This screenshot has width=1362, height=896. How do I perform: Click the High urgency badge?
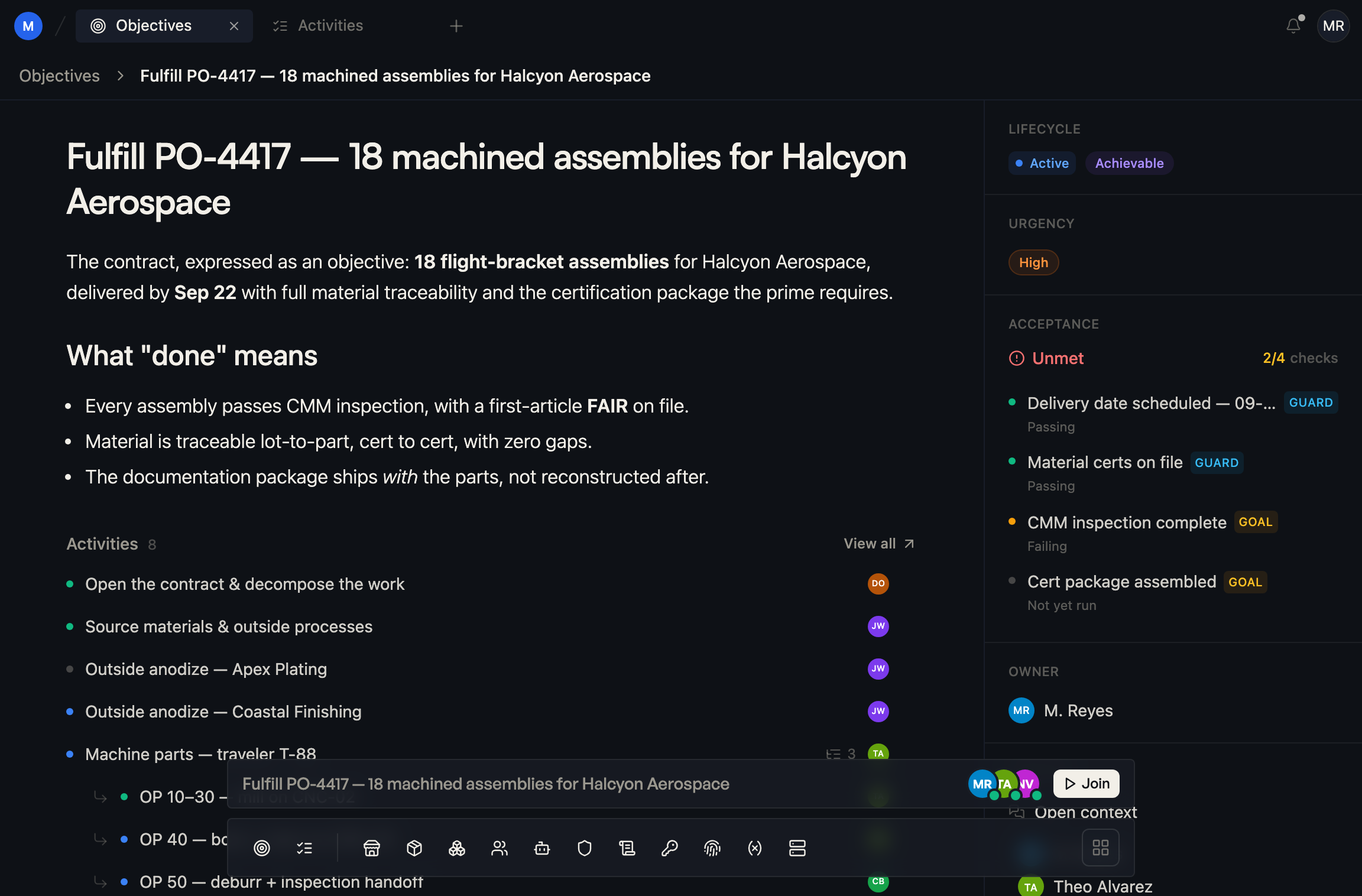click(1033, 262)
